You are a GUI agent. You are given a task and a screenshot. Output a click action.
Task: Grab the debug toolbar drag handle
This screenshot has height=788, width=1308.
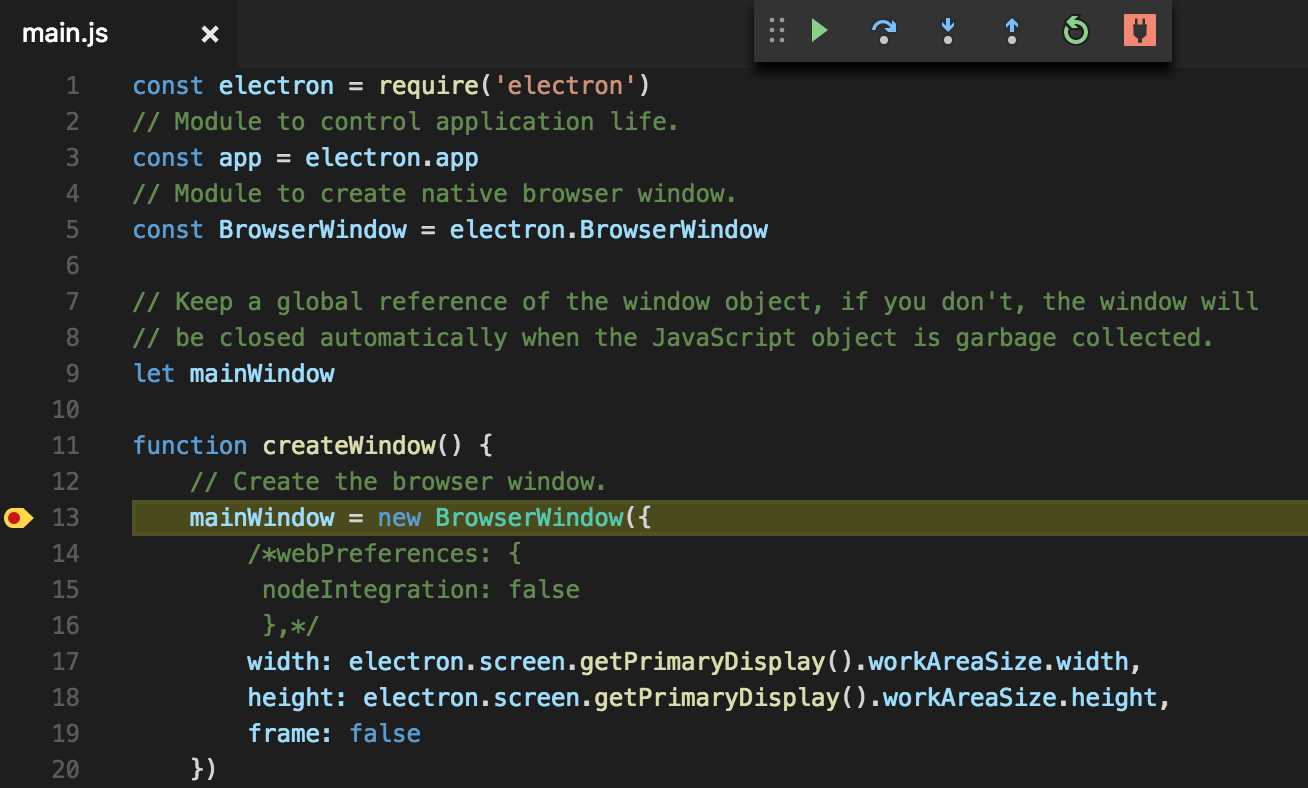[777, 32]
